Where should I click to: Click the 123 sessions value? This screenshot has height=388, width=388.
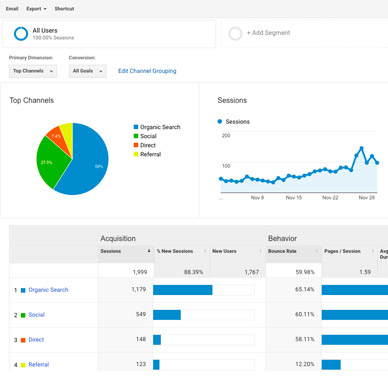click(141, 364)
